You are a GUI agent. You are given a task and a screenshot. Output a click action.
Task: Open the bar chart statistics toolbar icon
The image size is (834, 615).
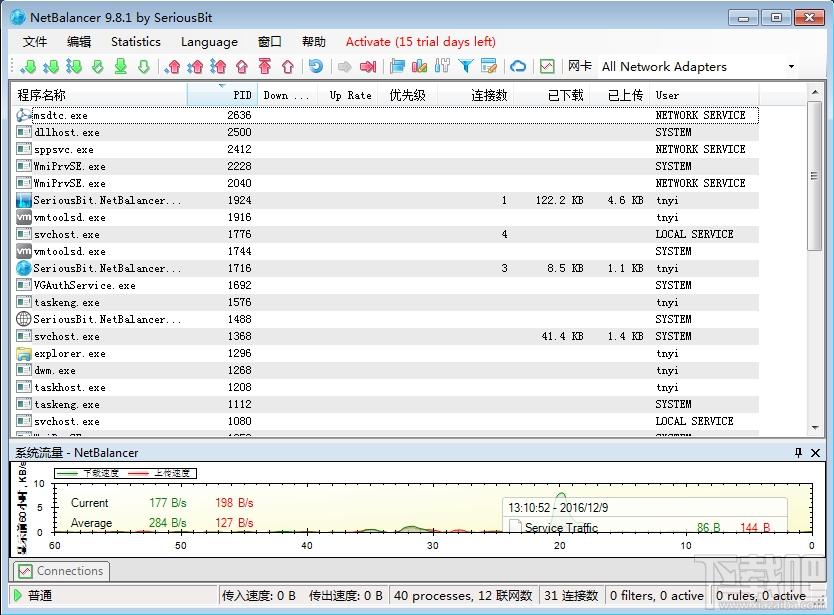420,67
